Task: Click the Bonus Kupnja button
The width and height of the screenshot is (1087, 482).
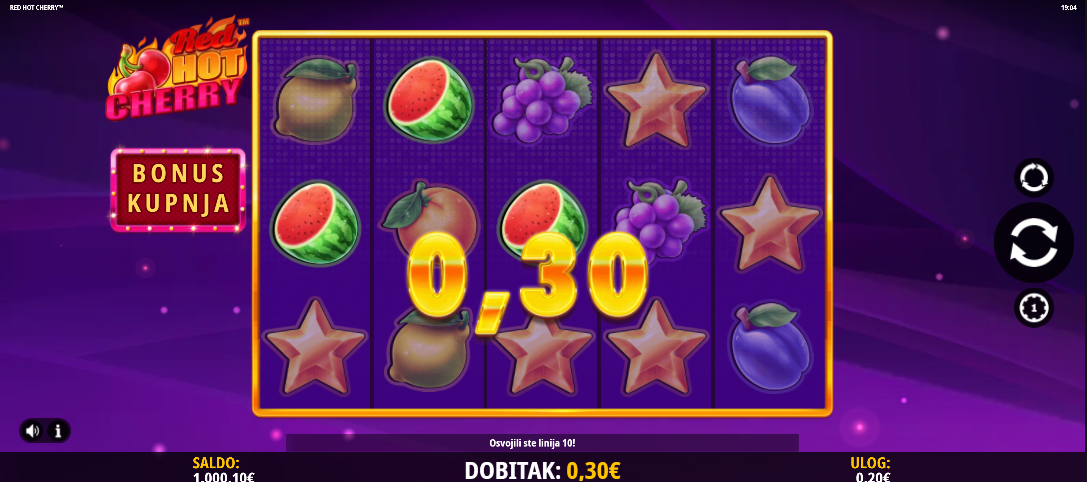Action: [x=178, y=189]
